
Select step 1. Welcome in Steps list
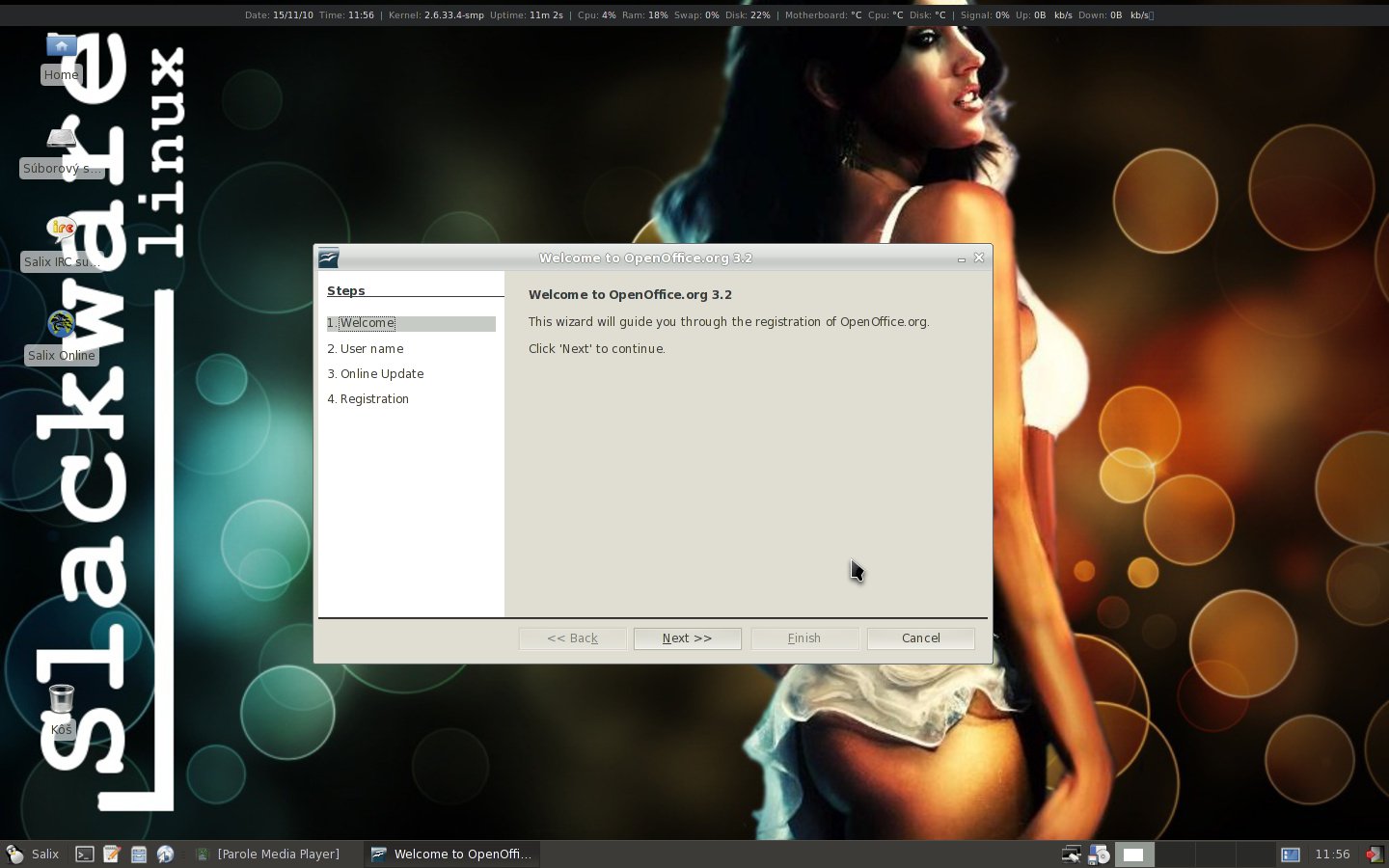point(411,323)
